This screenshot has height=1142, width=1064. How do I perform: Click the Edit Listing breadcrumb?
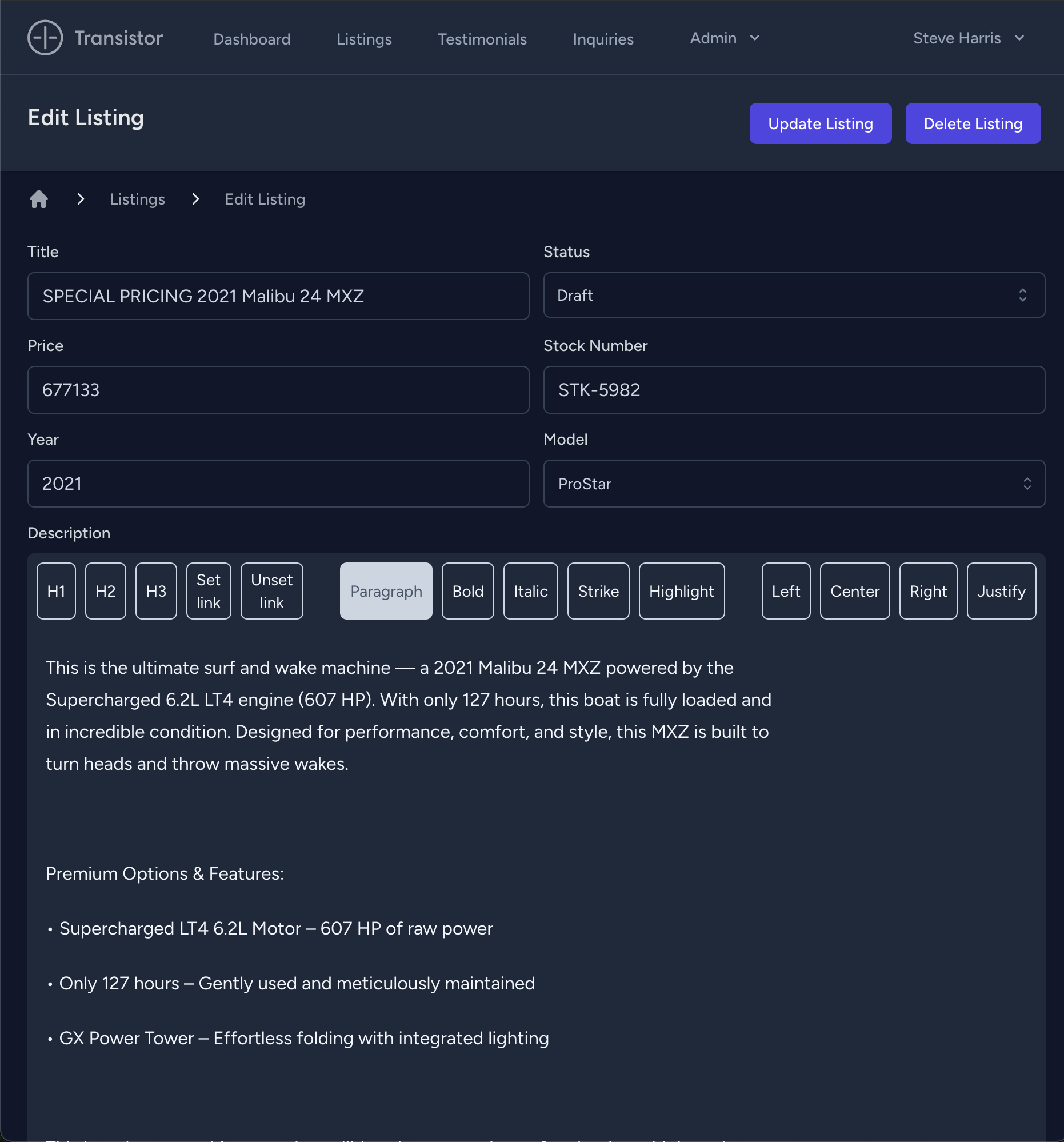pos(265,199)
